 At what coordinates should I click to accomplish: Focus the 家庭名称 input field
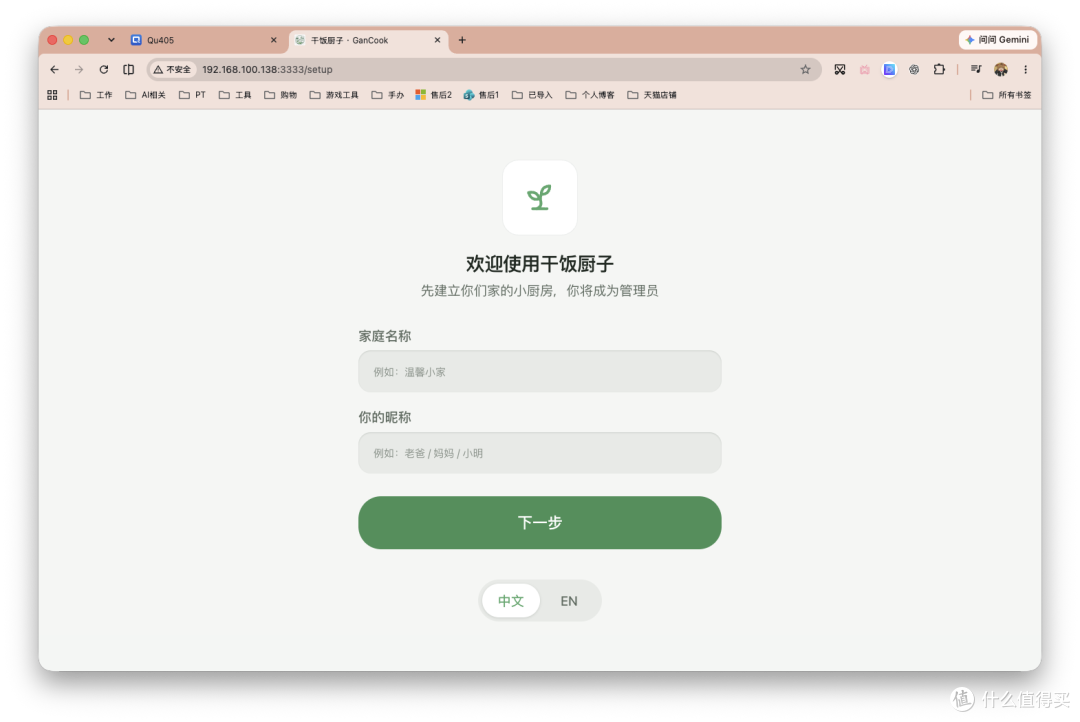pyautogui.click(x=539, y=372)
